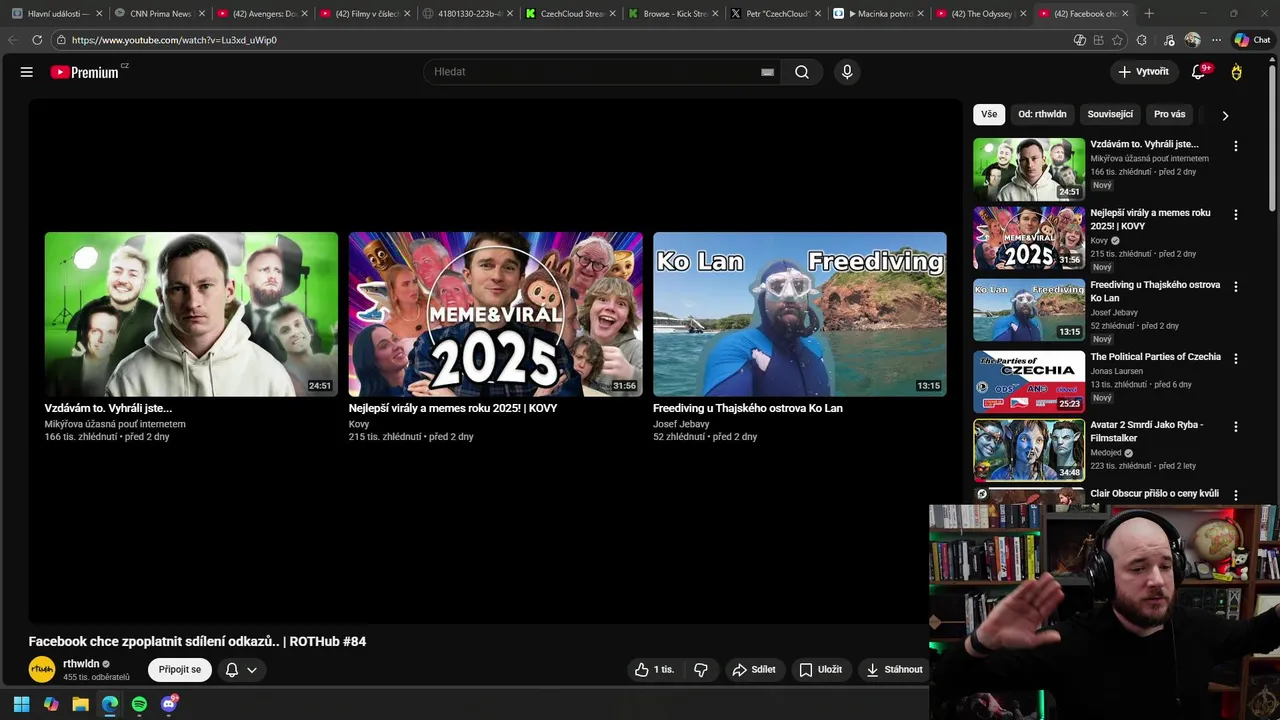This screenshot has height=720, width=1280.
Task: Click video title Facebook chce zpoplatnit sdílení odkazů
Action: pos(197,642)
